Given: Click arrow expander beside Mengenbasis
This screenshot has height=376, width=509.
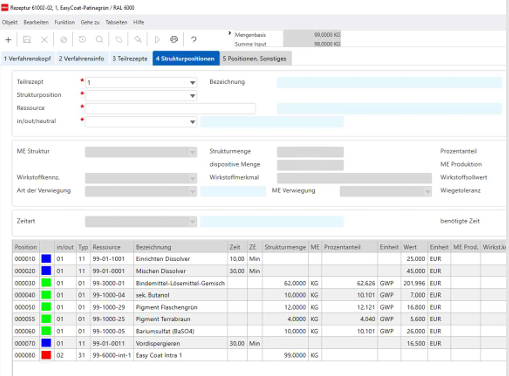Looking at the screenshot, I should [230, 33].
